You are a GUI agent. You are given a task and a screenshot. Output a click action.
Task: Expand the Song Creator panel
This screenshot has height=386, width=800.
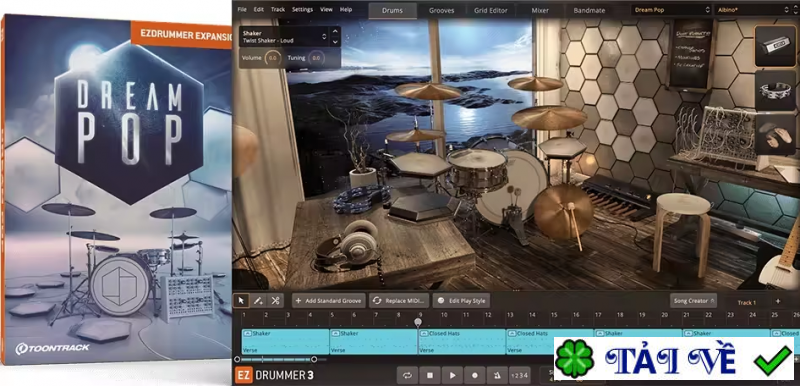pos(693,300)
